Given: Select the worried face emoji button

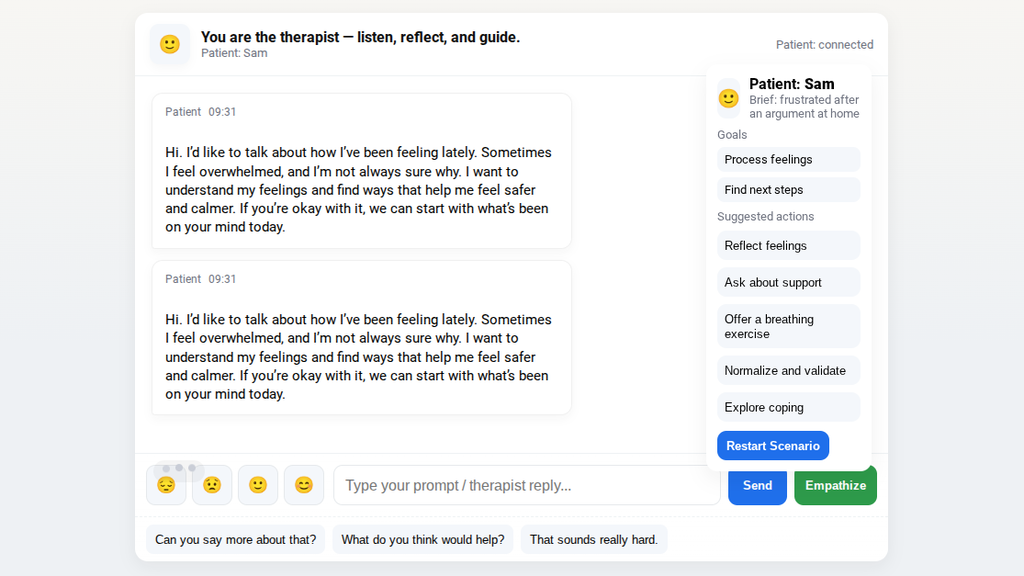Looking at the screenshot, I should (212, 485).
